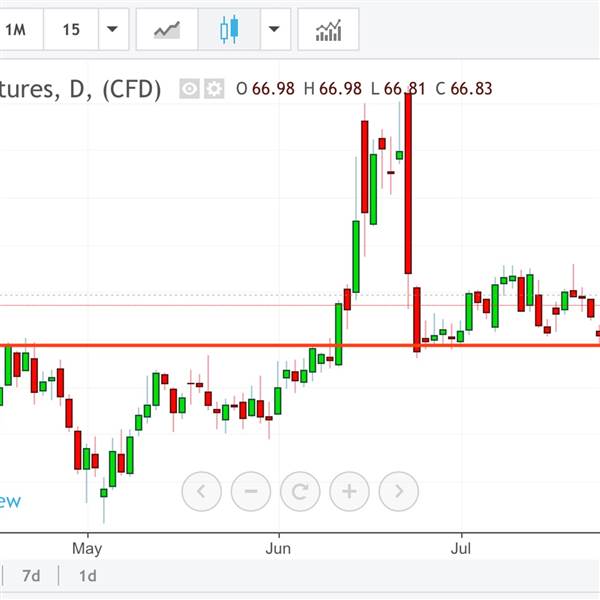
Task: Choose the 1d date range
Action: pos(88,576)
